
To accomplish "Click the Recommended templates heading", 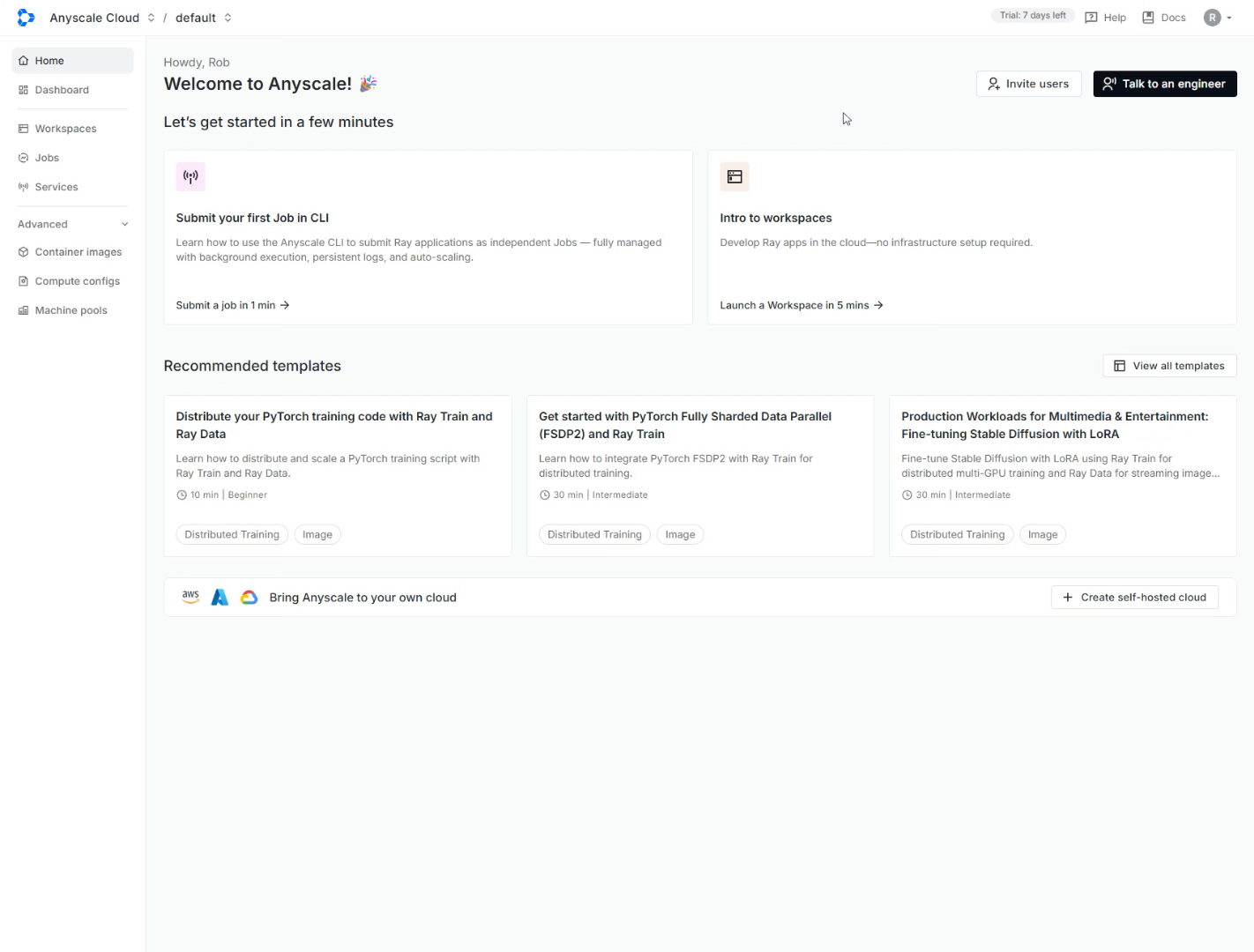I will [252, 366].
